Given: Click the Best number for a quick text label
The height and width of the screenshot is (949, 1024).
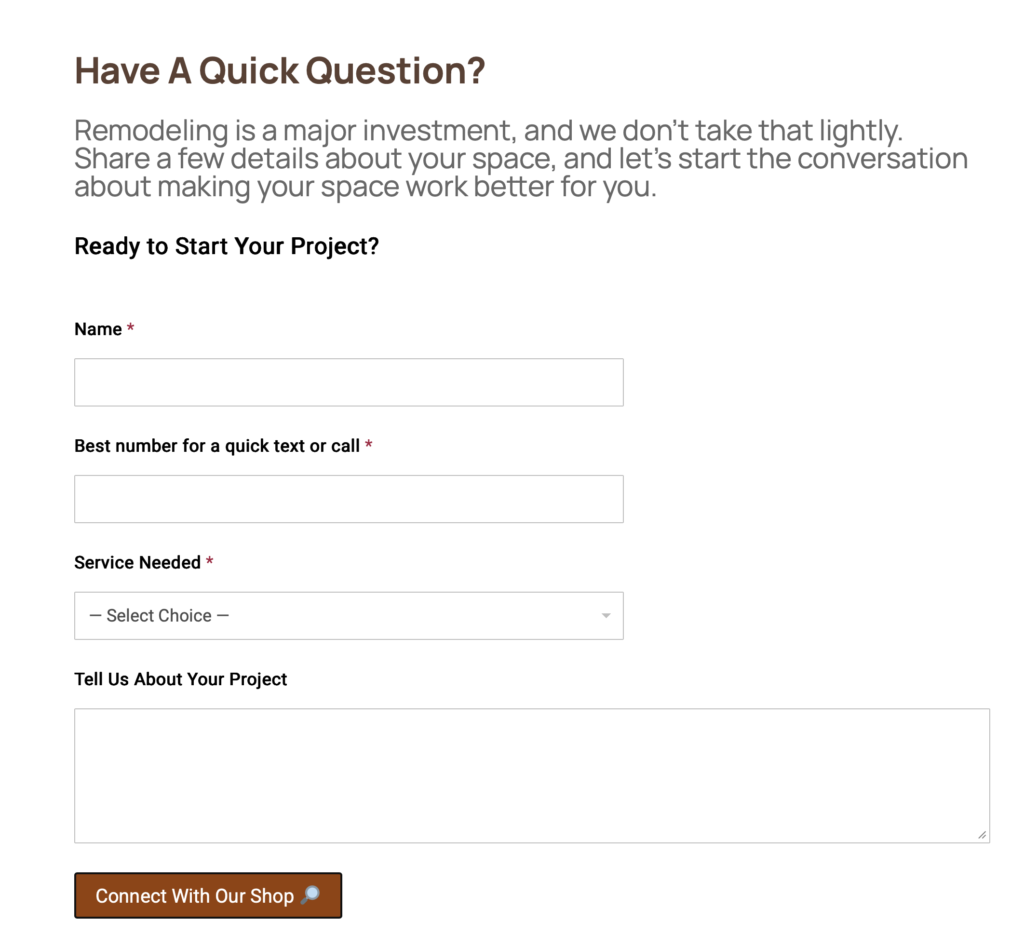Looking at the screenshot, I should 216,446.
